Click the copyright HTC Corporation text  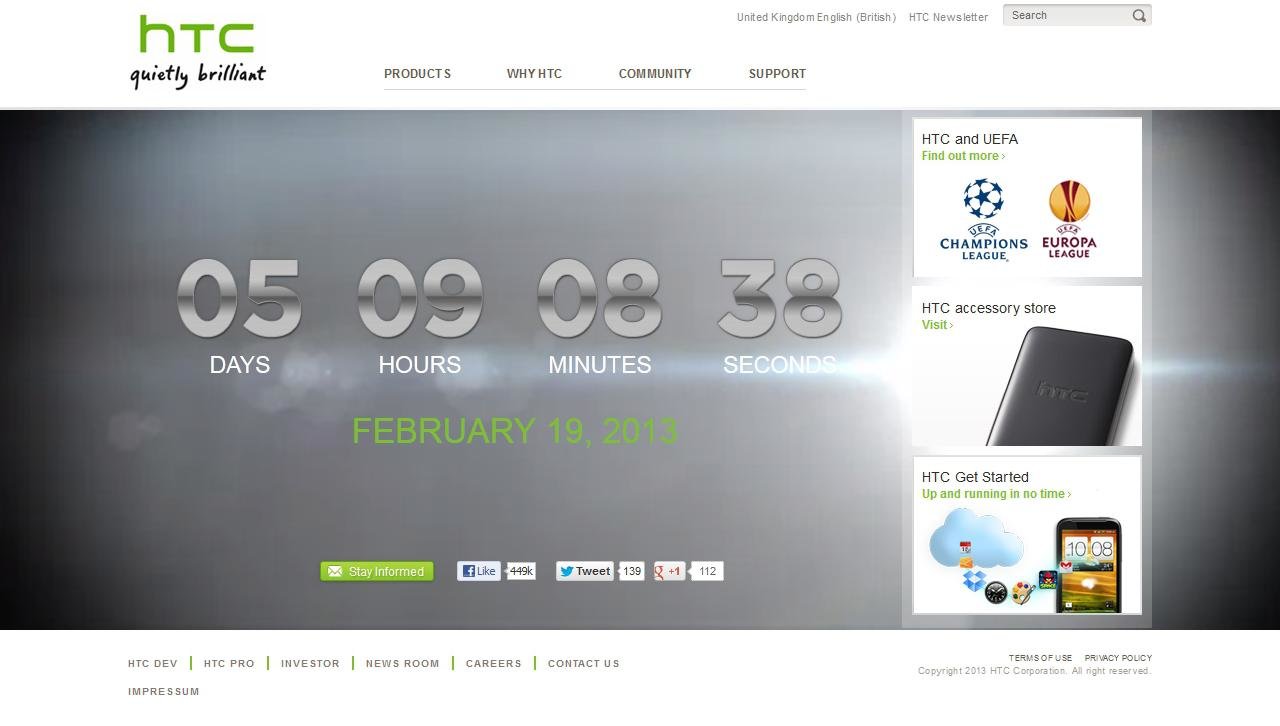point(1035,671)
